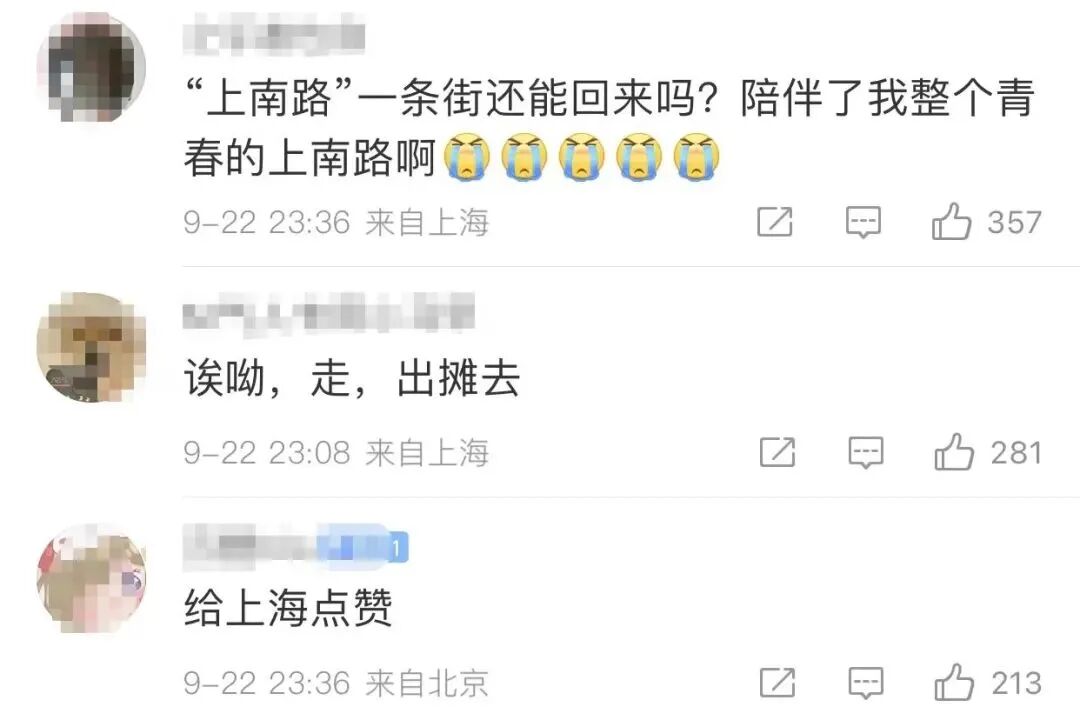The height and width of the screenshot is (720, 1080).
Task: Open replies for the "出摊去" comment
Action: pyautogui.click(x=866, y=453)
